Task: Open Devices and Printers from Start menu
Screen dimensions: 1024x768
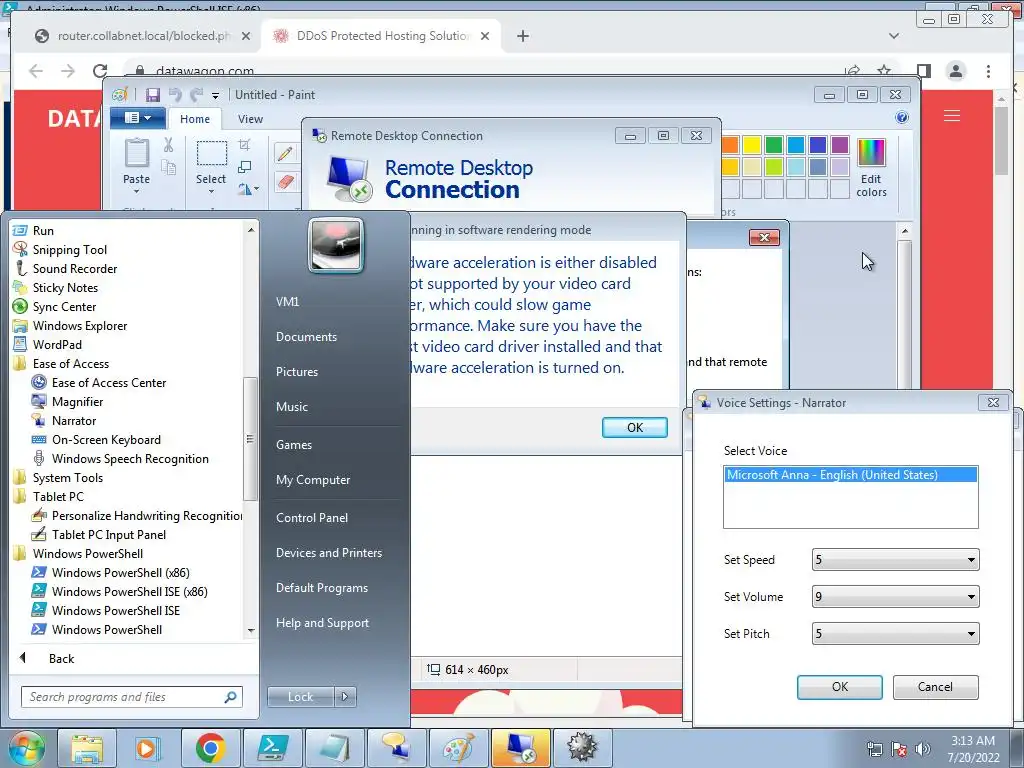Action: pyautogui.click(x=328, y=552)
